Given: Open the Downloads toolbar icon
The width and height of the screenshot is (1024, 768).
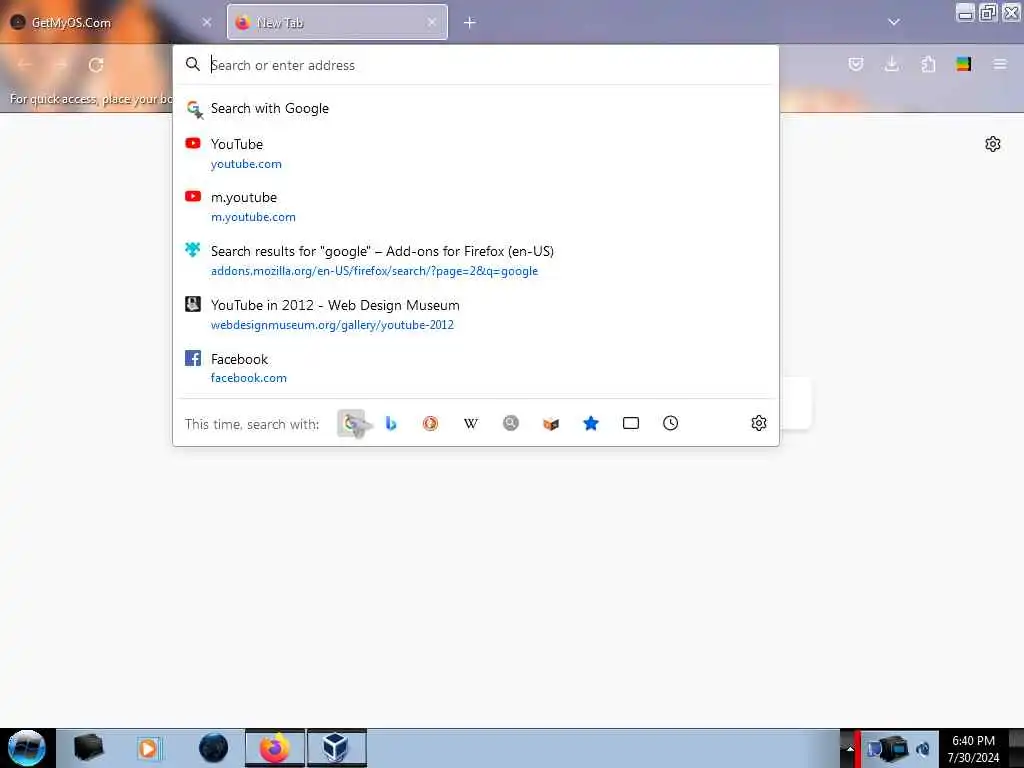Looking at the screenshot, I should [891, 64].
